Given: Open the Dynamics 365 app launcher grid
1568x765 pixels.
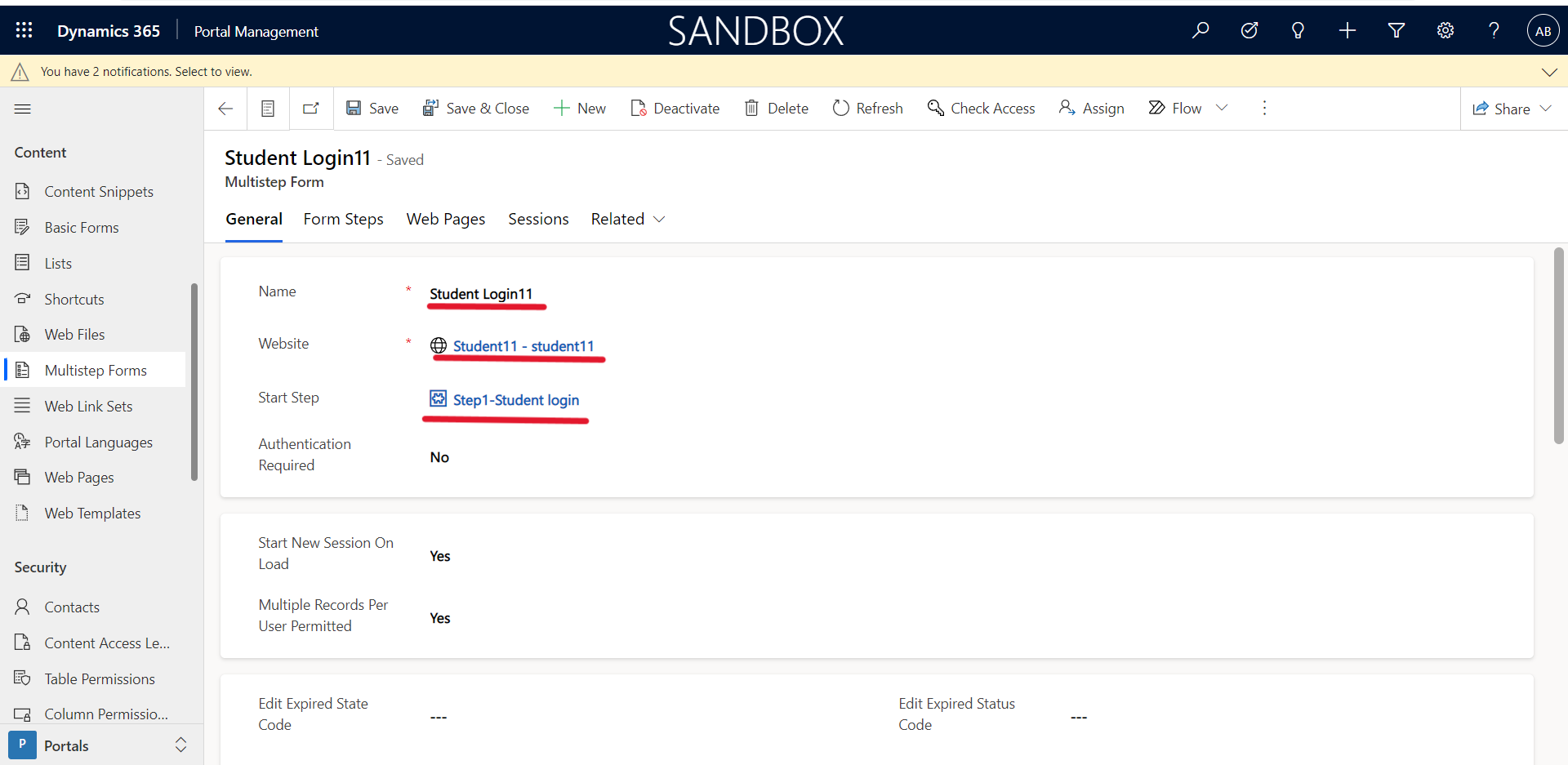Looking at the screenshot, I should coord(24,30).
